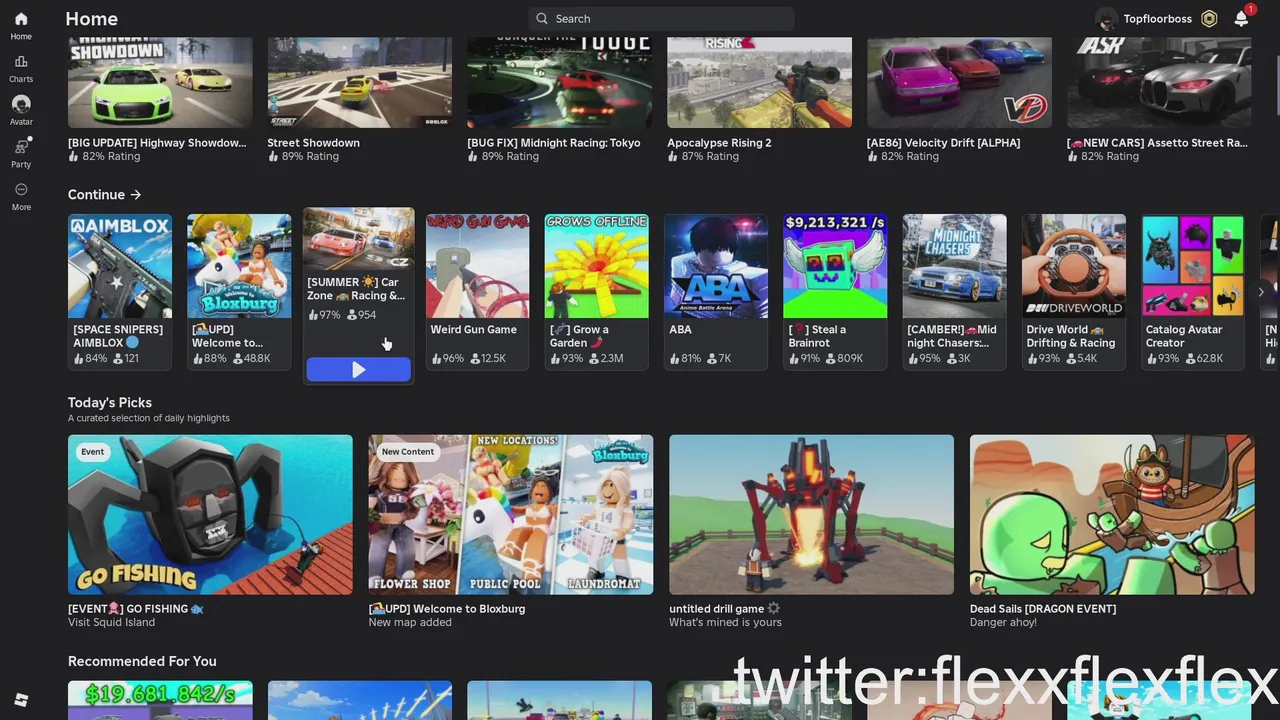The height and width of the screenshot is (720, 1280).
Task: Click the '87% Rating' under Apocalypse Rising 2
Action: tap(710, 156)
